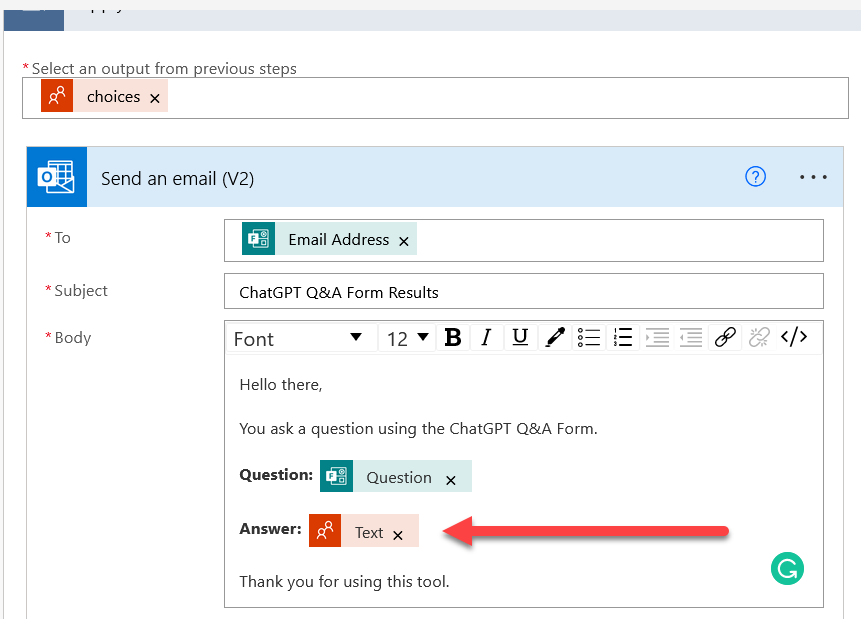The height and width of the screenshot is (619, 861).
Task: Apply underline formatting
Action: [519, 337]
